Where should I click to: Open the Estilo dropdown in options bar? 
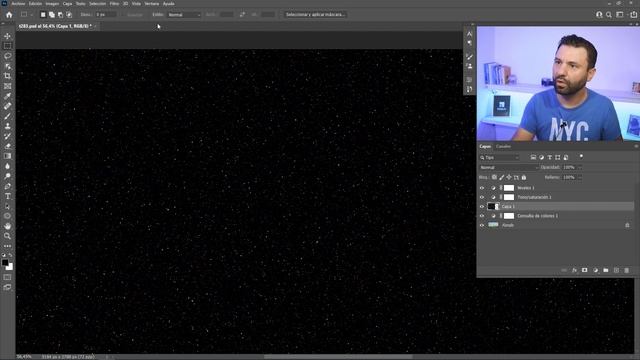[184, 15]
